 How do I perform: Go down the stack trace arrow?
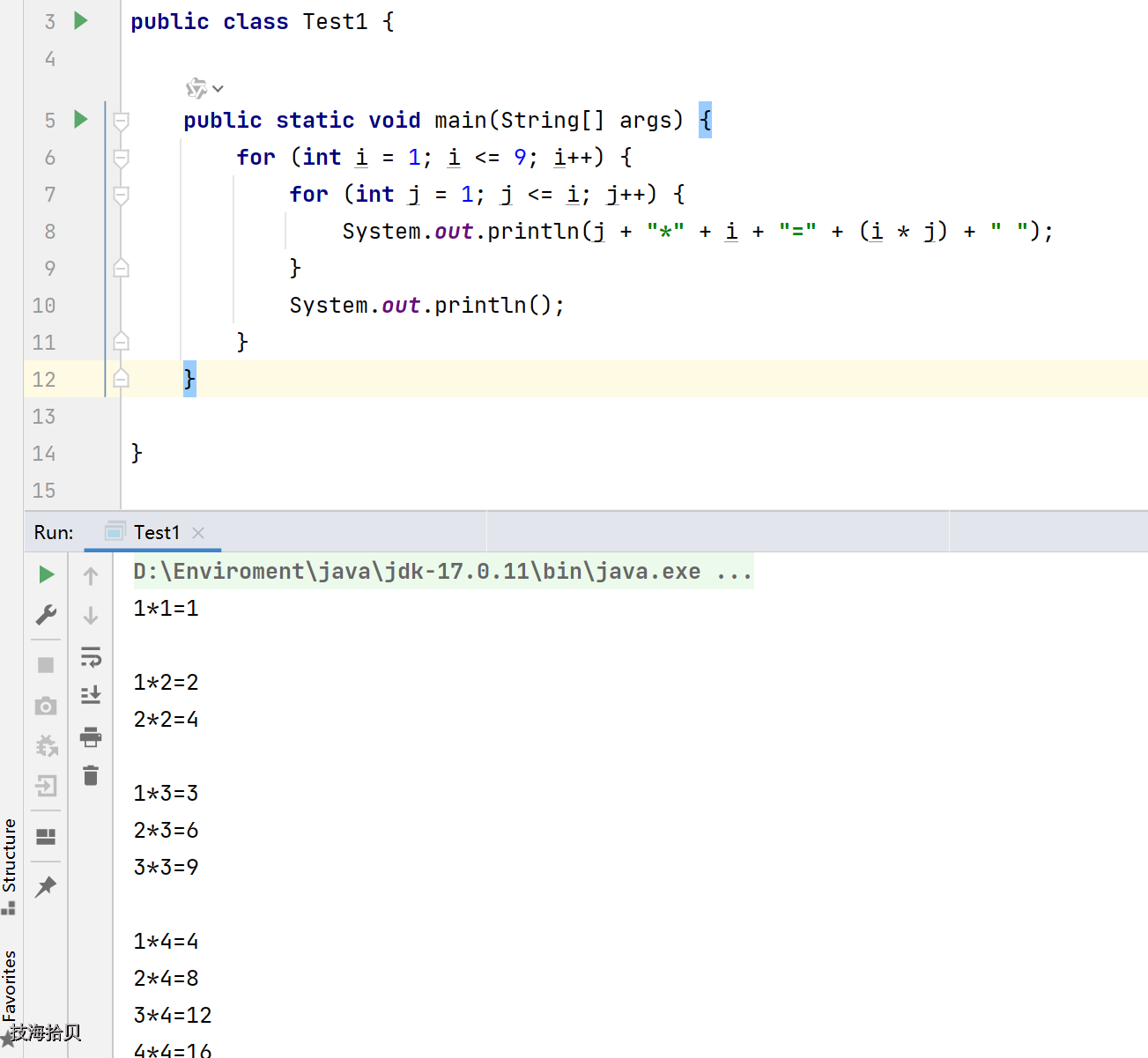(91, 616)
